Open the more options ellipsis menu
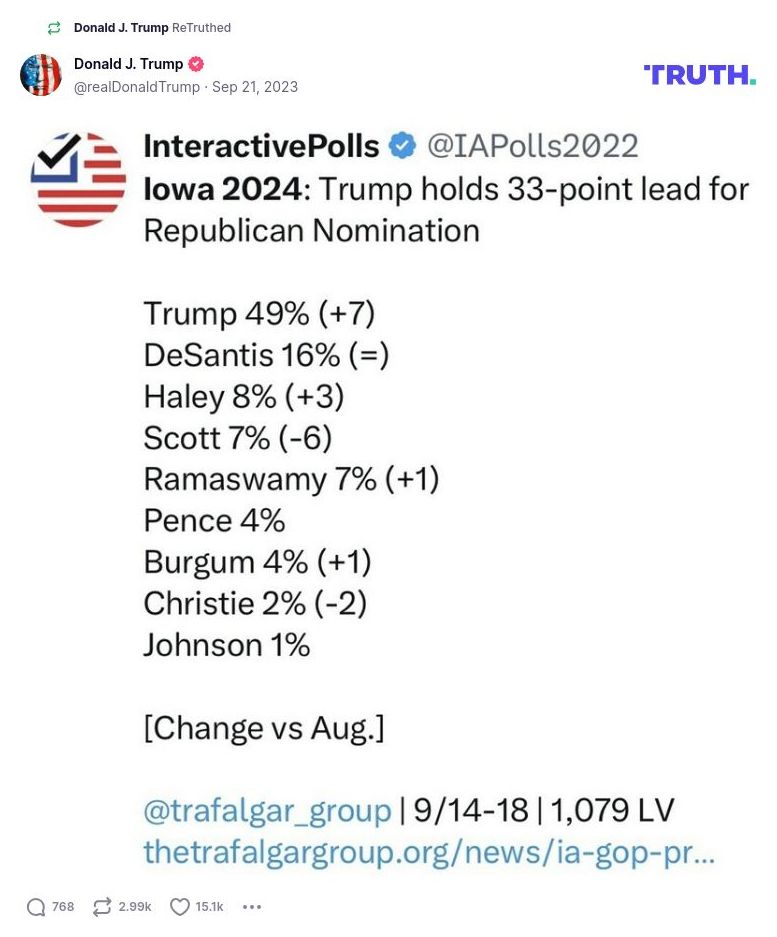The height and width of the screenshot is (937, 777). (252, 906)
